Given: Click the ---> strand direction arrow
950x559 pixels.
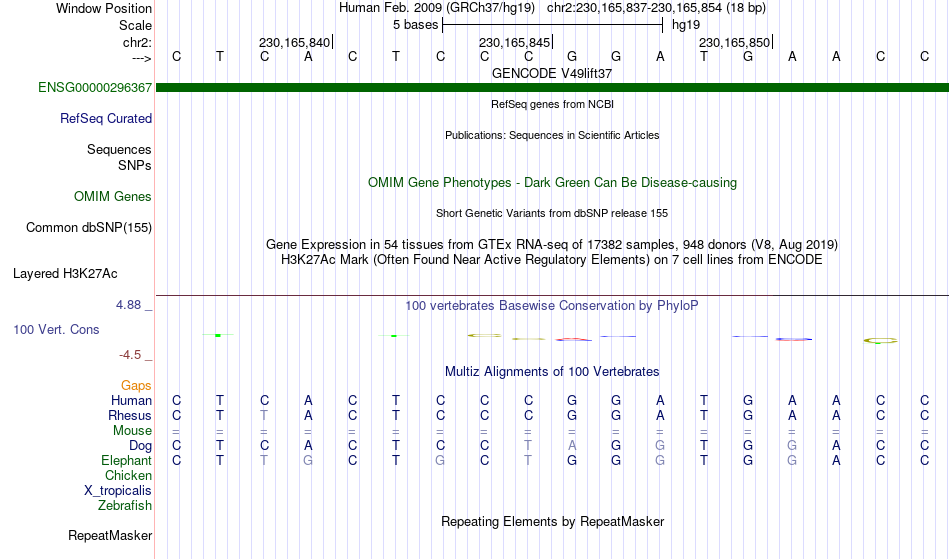Looking at the screenshot, I should click(142, 58).
